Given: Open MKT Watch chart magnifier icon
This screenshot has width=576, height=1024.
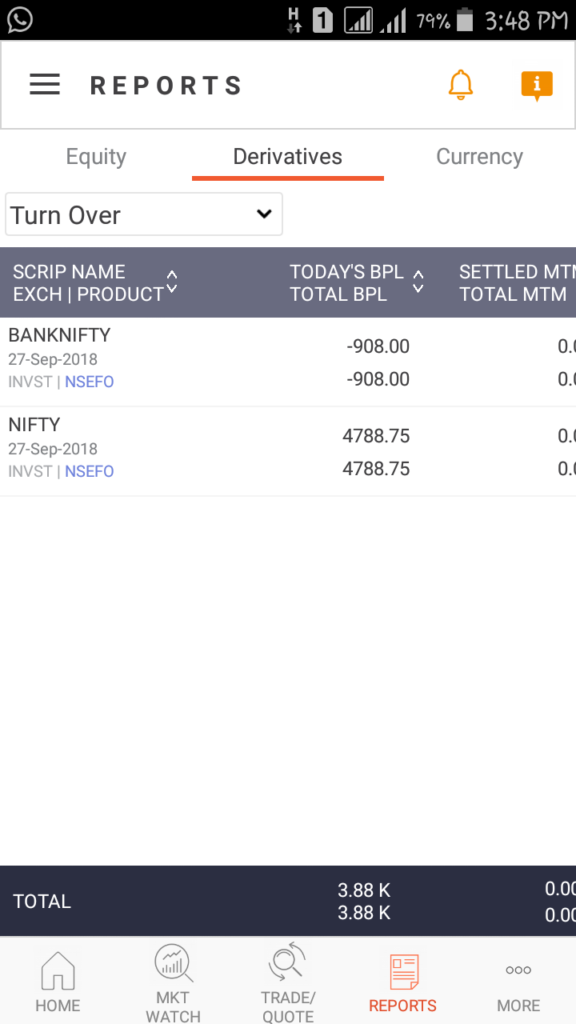Looking at the screenshot, I should [173, 964].
